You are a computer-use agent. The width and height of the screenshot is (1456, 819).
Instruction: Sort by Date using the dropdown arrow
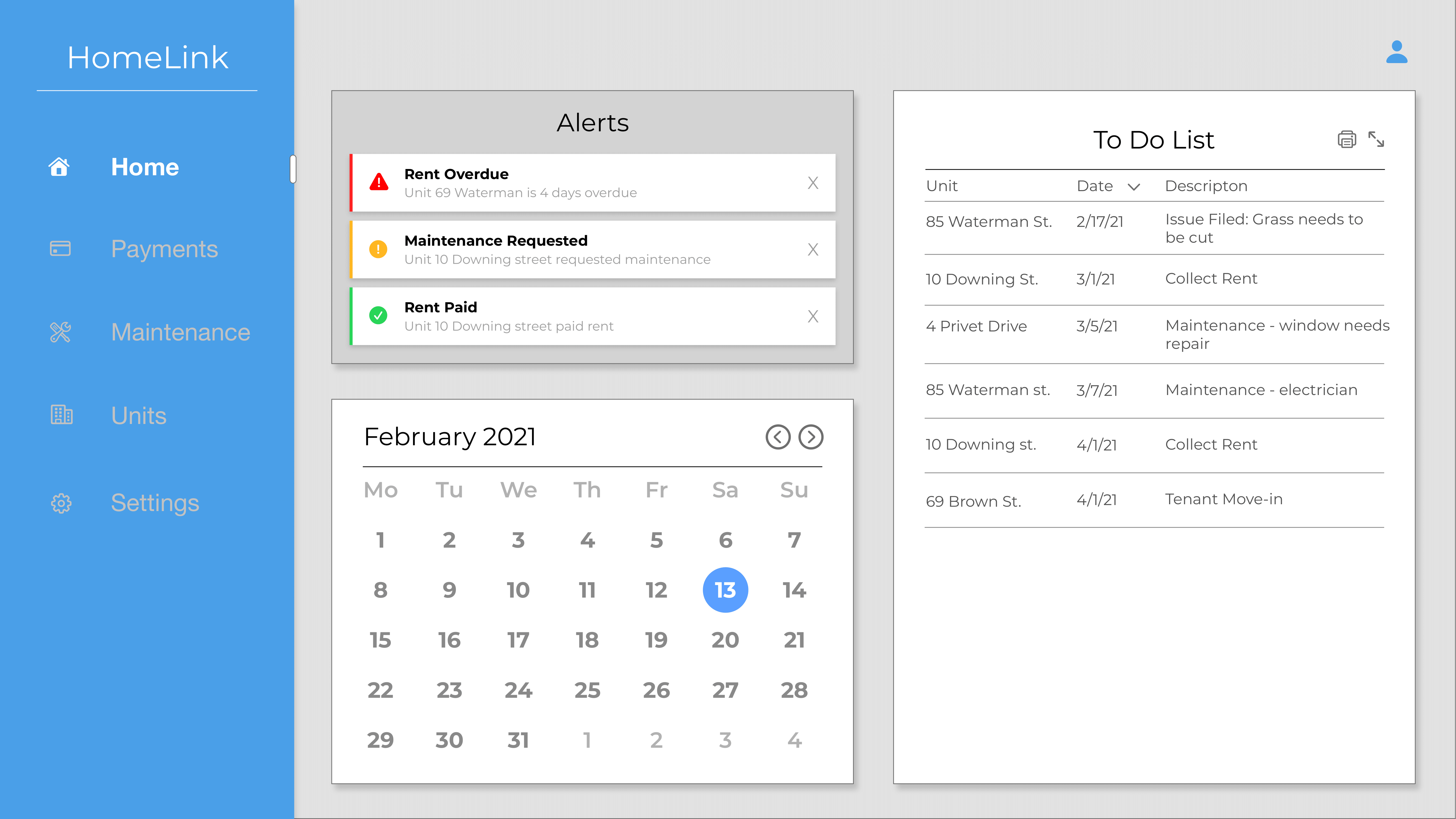(x=1133, y=187)
